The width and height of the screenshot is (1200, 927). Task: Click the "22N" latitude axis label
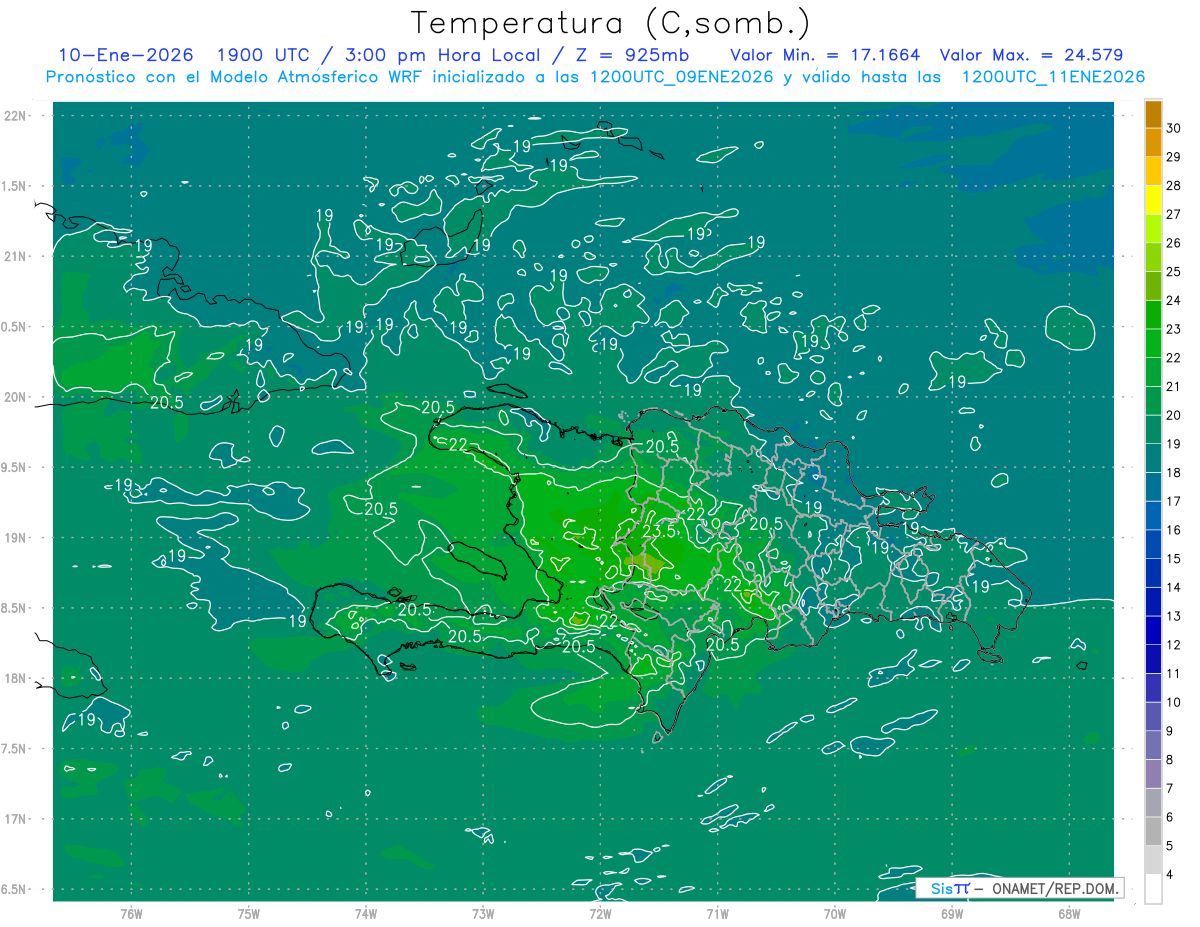(x=15, y=115)
